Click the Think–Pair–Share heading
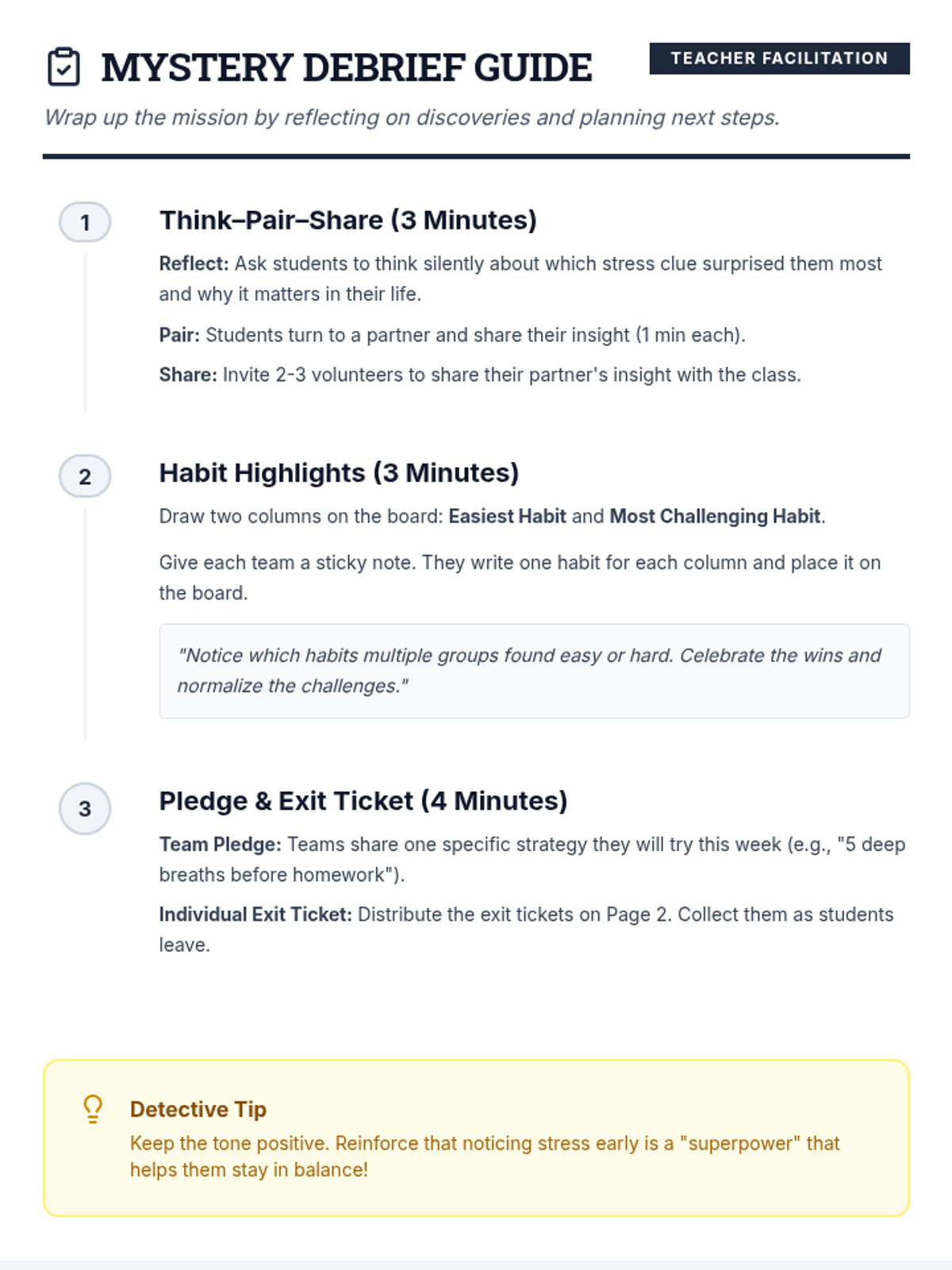 coord(347,220)
